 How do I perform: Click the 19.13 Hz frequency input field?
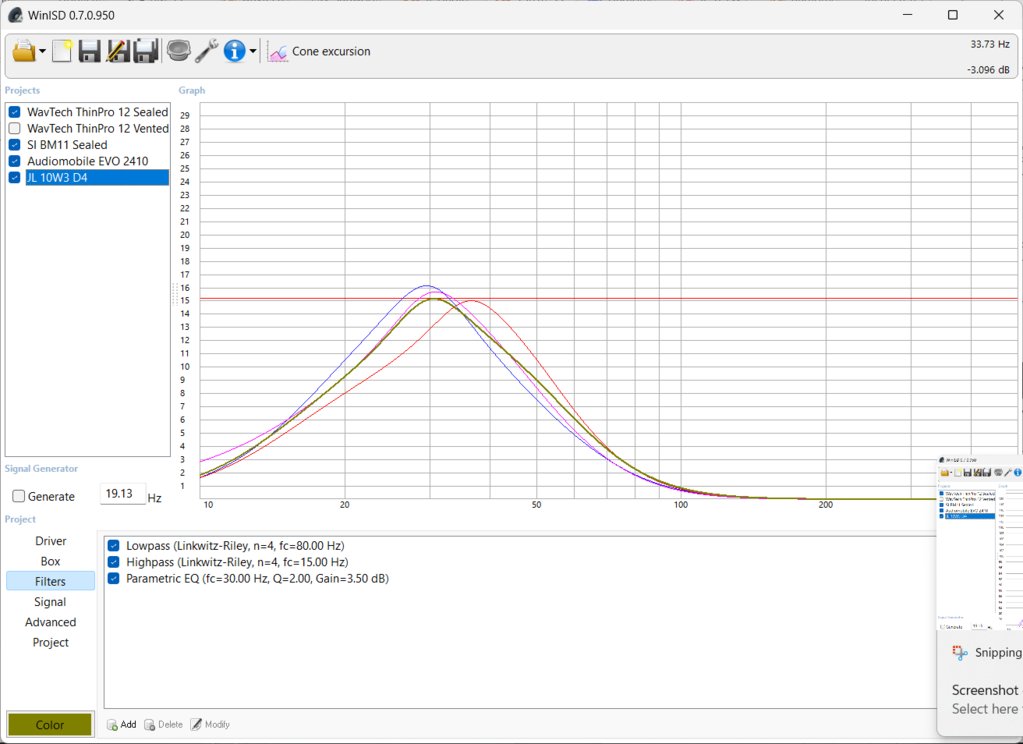[x=122, y=493]
